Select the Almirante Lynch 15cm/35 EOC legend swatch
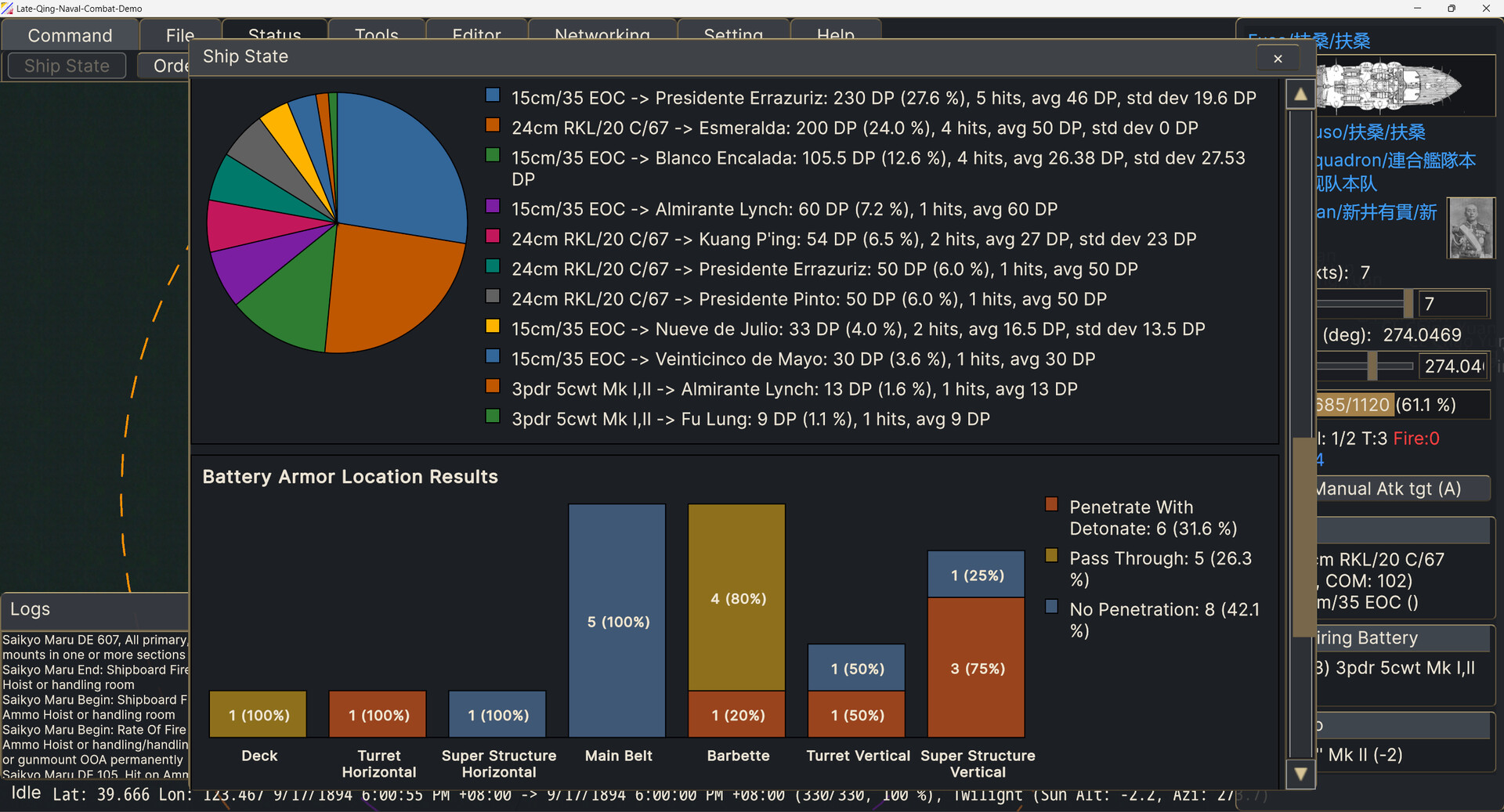 [493, 207]
